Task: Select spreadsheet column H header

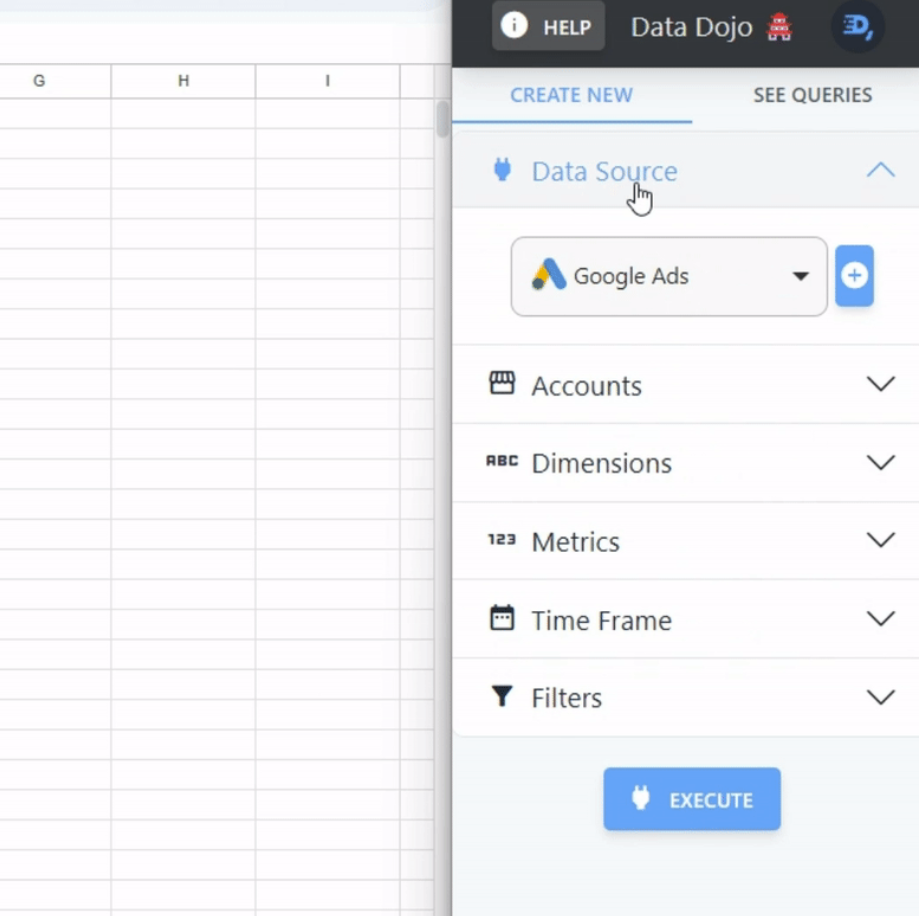Action: coord(183,81)
